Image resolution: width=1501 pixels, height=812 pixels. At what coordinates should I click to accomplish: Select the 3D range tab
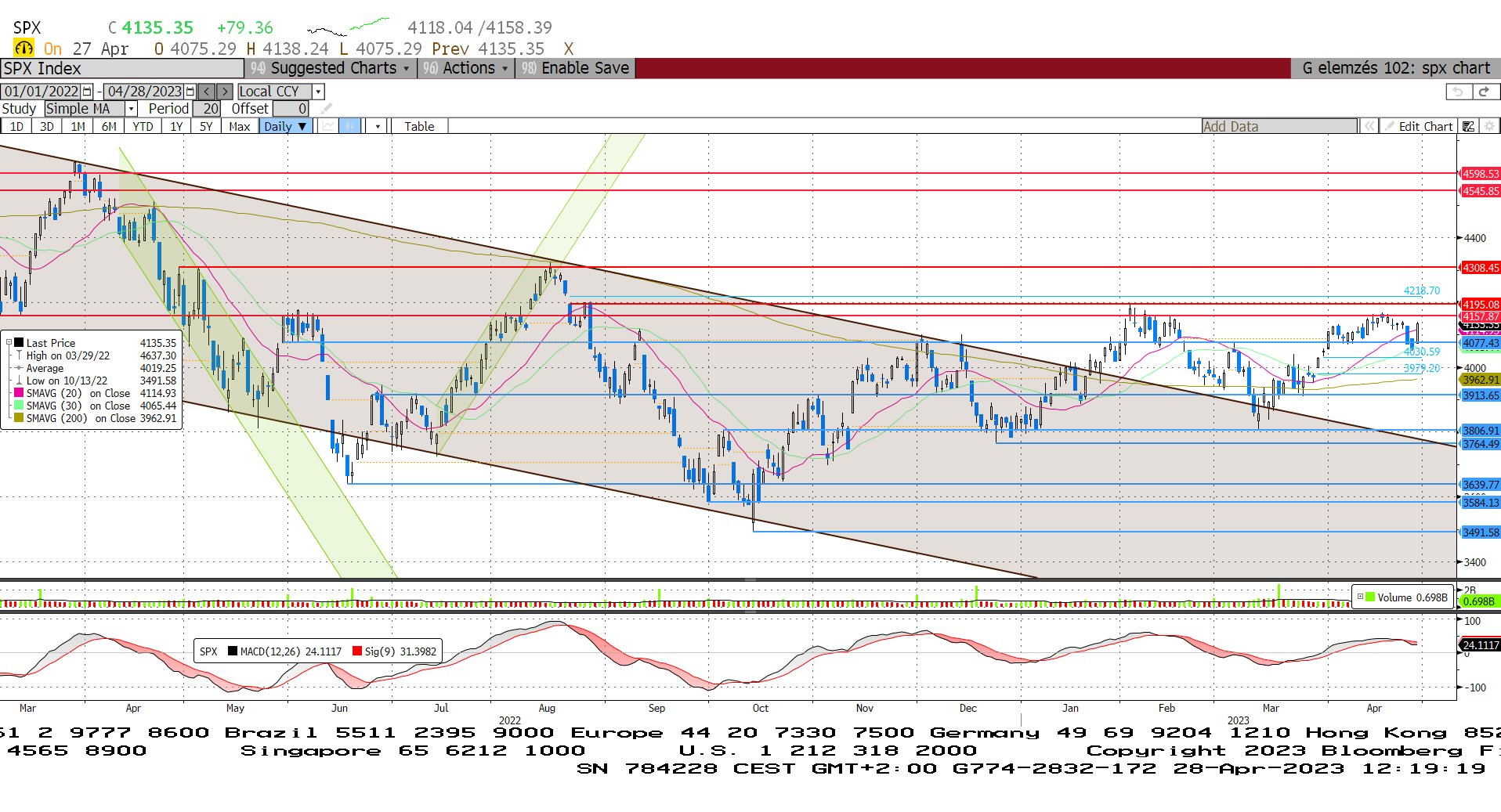point(47,126)
